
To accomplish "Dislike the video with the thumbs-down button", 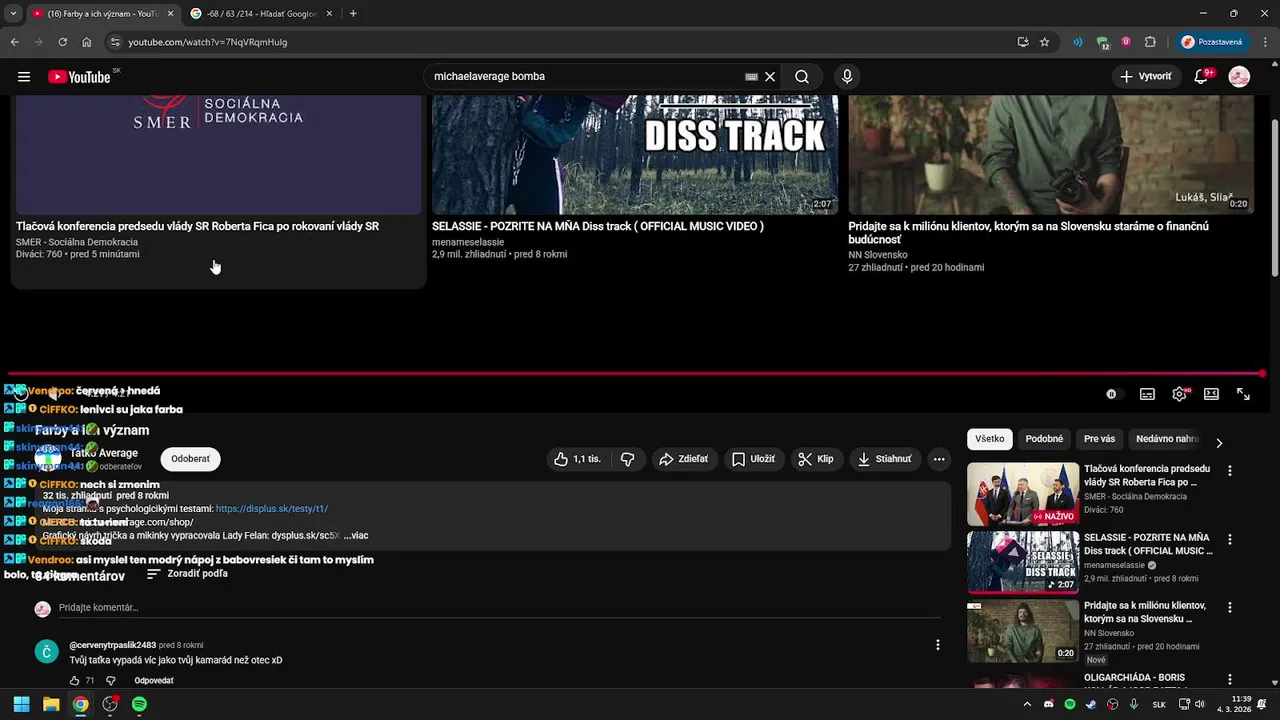I will coord(627,459).
